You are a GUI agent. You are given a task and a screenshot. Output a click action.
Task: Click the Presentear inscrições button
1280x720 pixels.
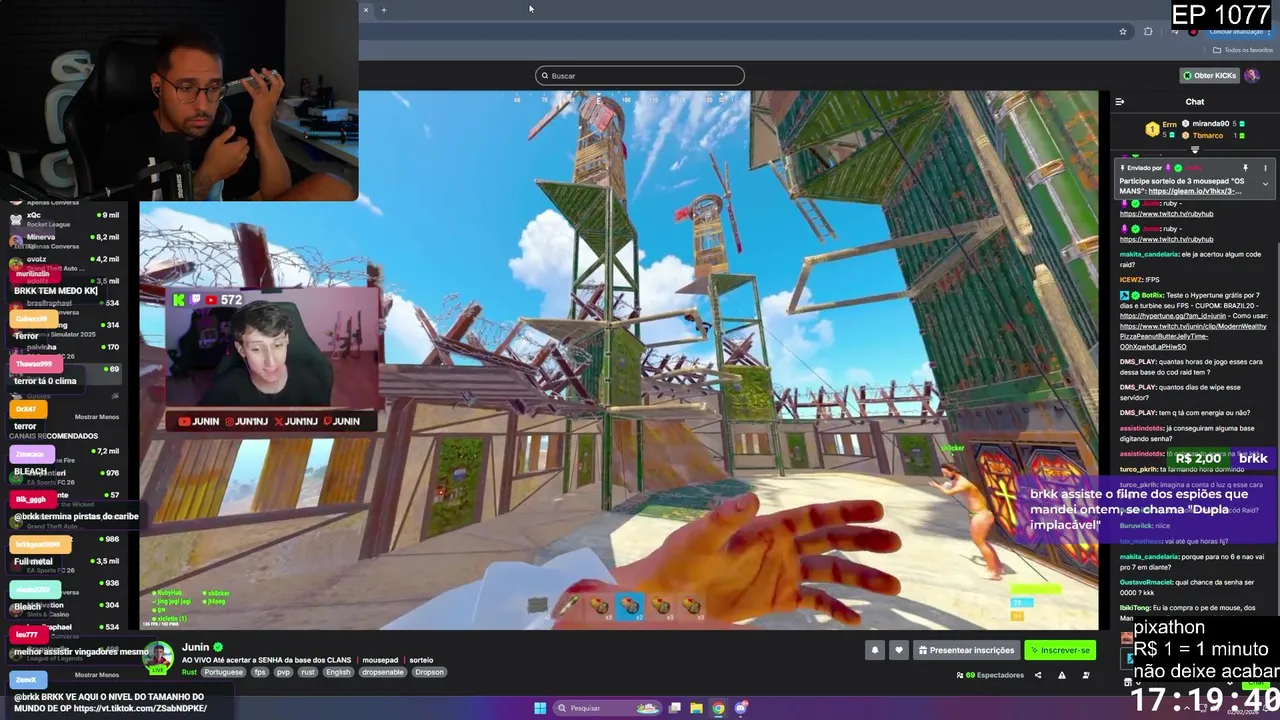[x=965, y=650]
